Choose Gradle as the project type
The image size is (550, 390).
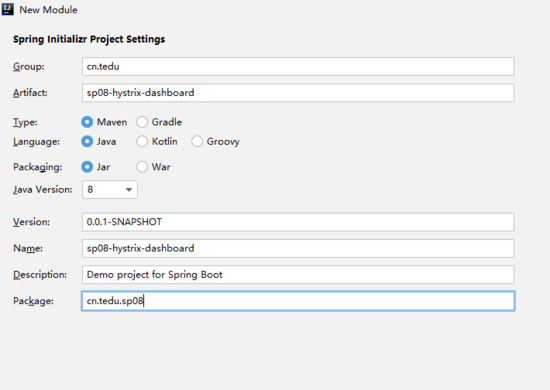click(142, 122)
